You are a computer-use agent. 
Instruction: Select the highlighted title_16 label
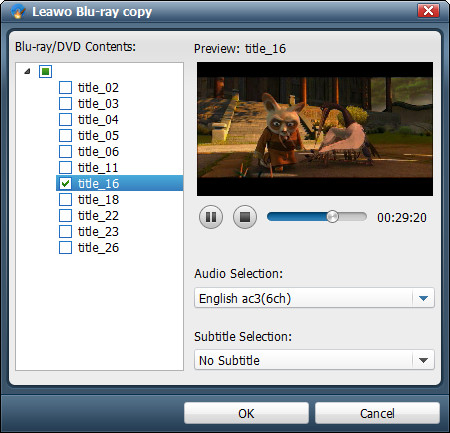(98, 184)
